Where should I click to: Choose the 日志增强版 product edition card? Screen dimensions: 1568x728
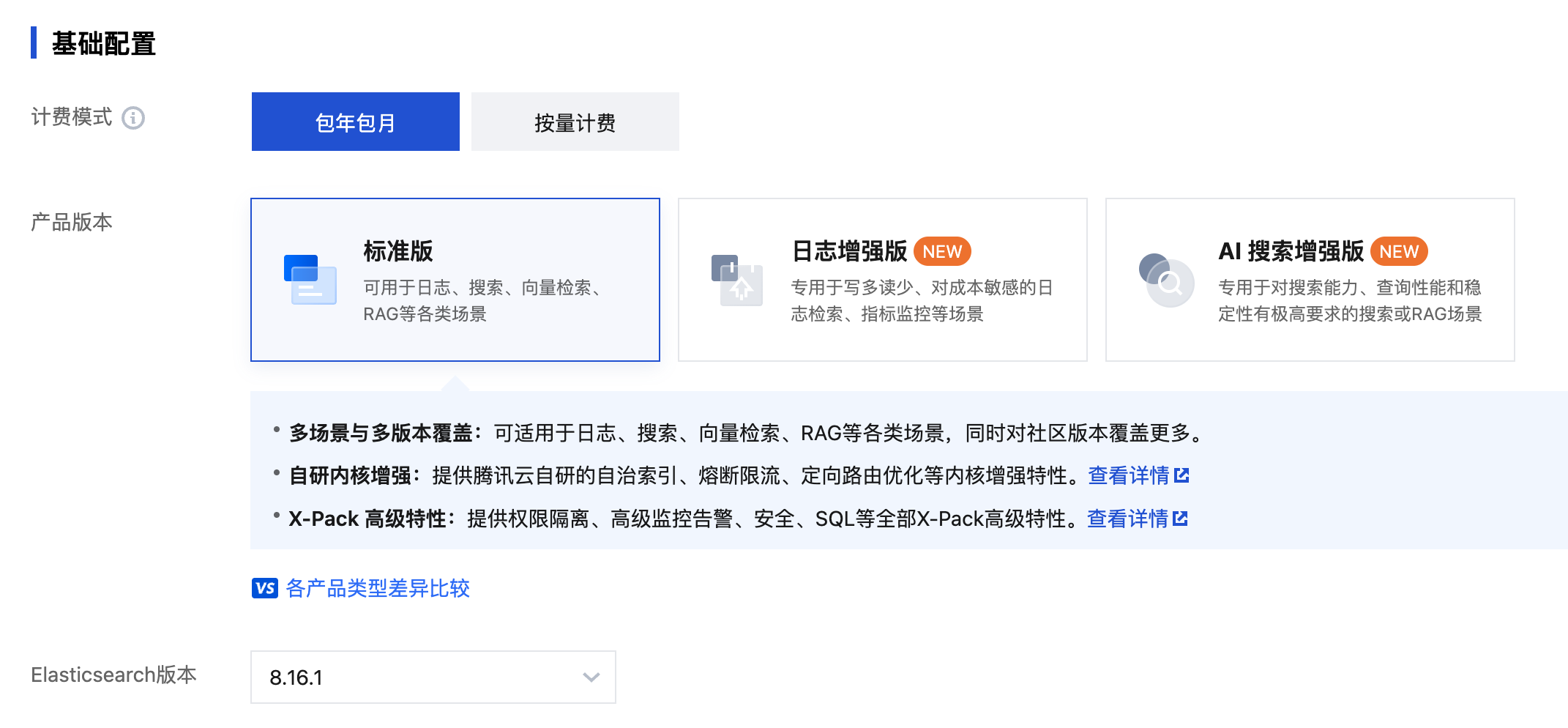(883, 280)
